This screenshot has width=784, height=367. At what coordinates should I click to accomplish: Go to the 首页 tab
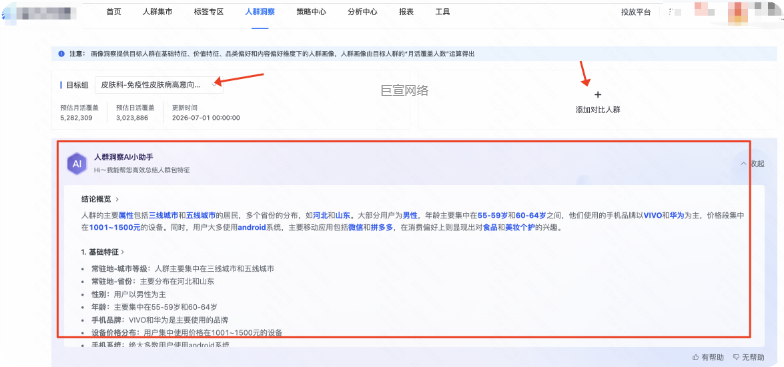pyautogui.click(x=114, y=12)
